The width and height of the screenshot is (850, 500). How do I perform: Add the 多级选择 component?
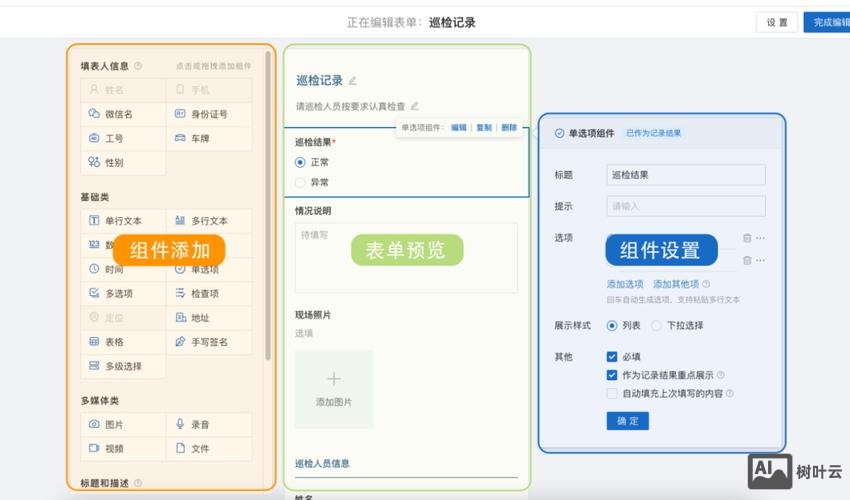pos(123,366)
